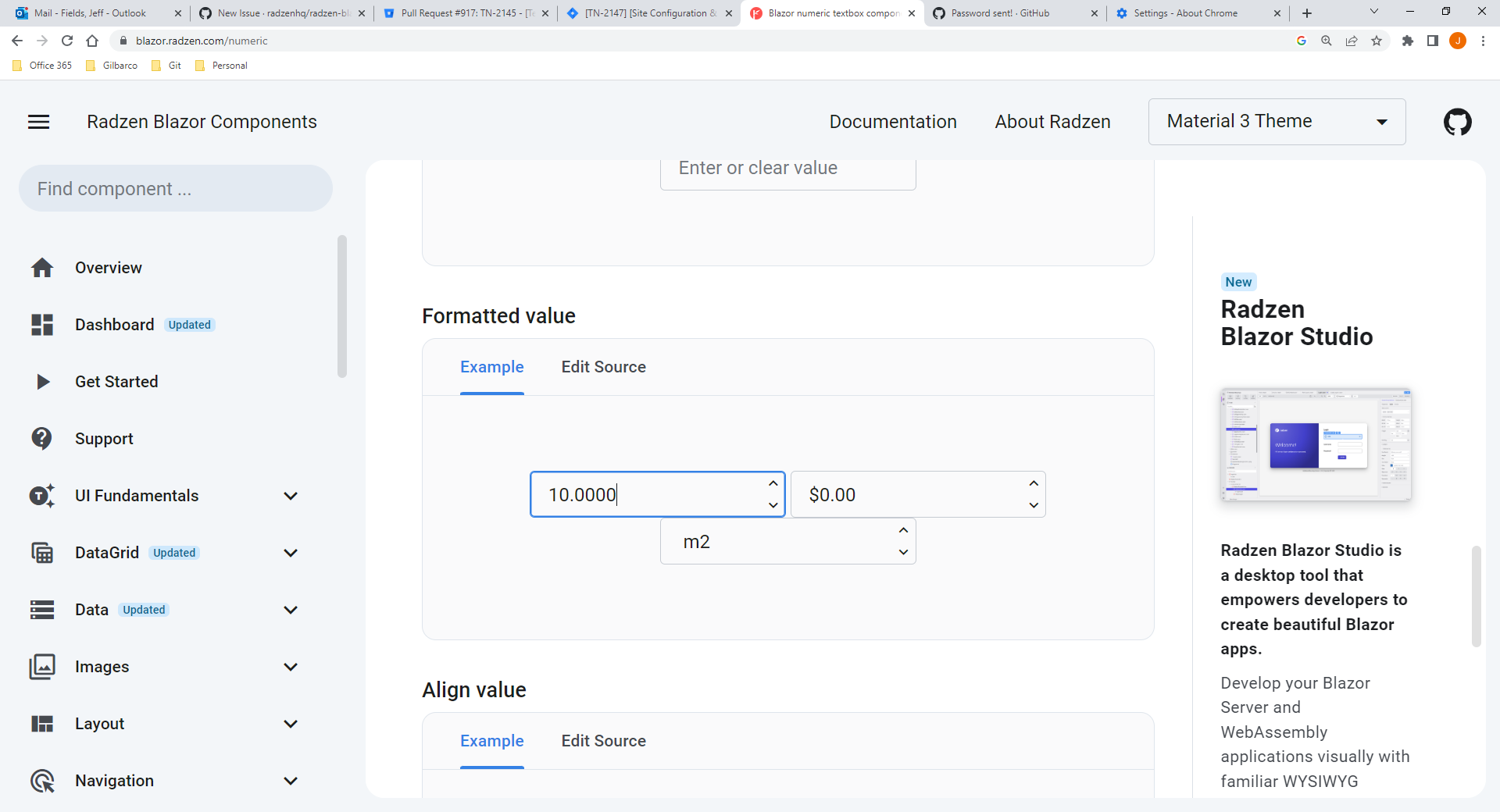Increase the m2 numeric value
The width and height of the screenshot is (1500, 812).
coord(904,530)
